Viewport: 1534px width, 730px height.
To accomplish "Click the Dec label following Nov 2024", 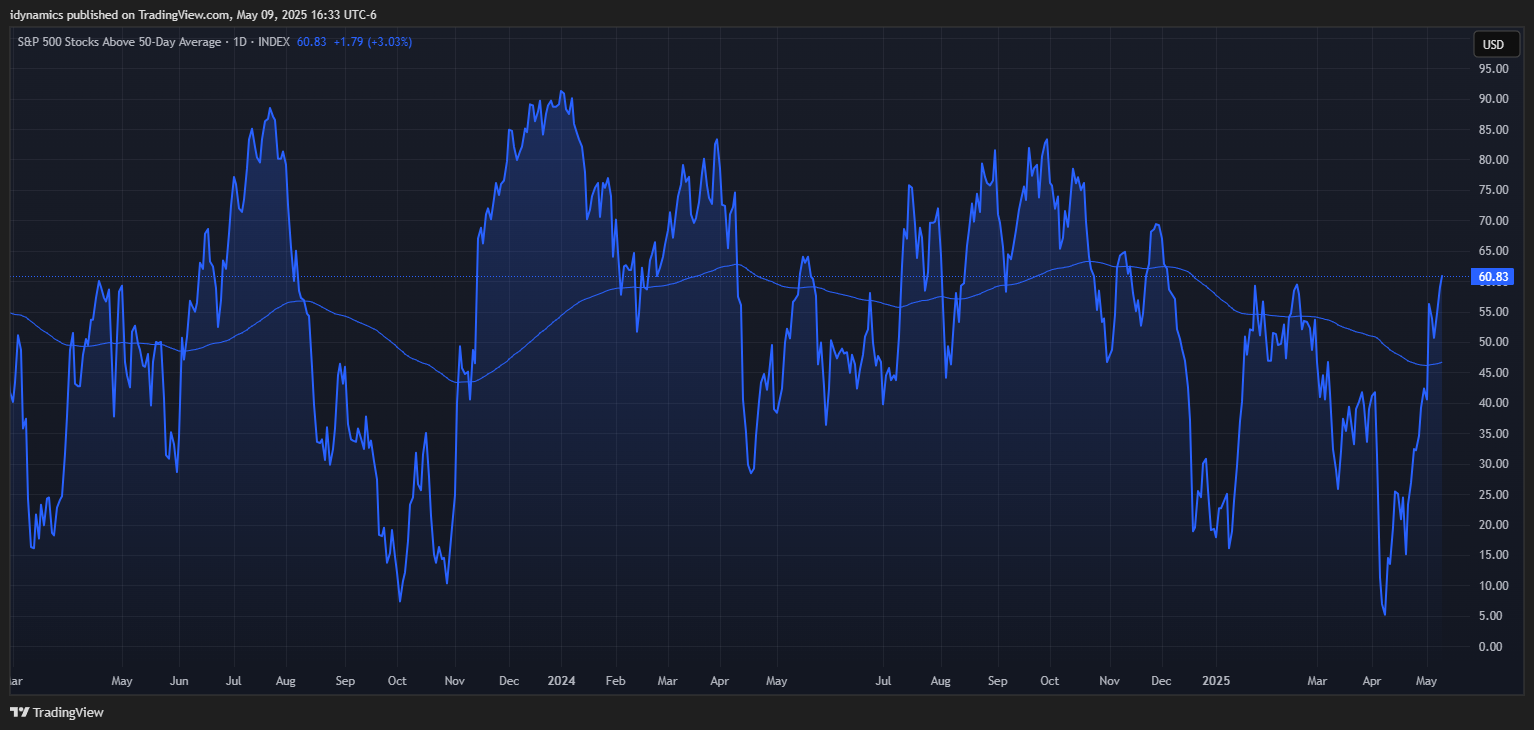I will 1161,681.
